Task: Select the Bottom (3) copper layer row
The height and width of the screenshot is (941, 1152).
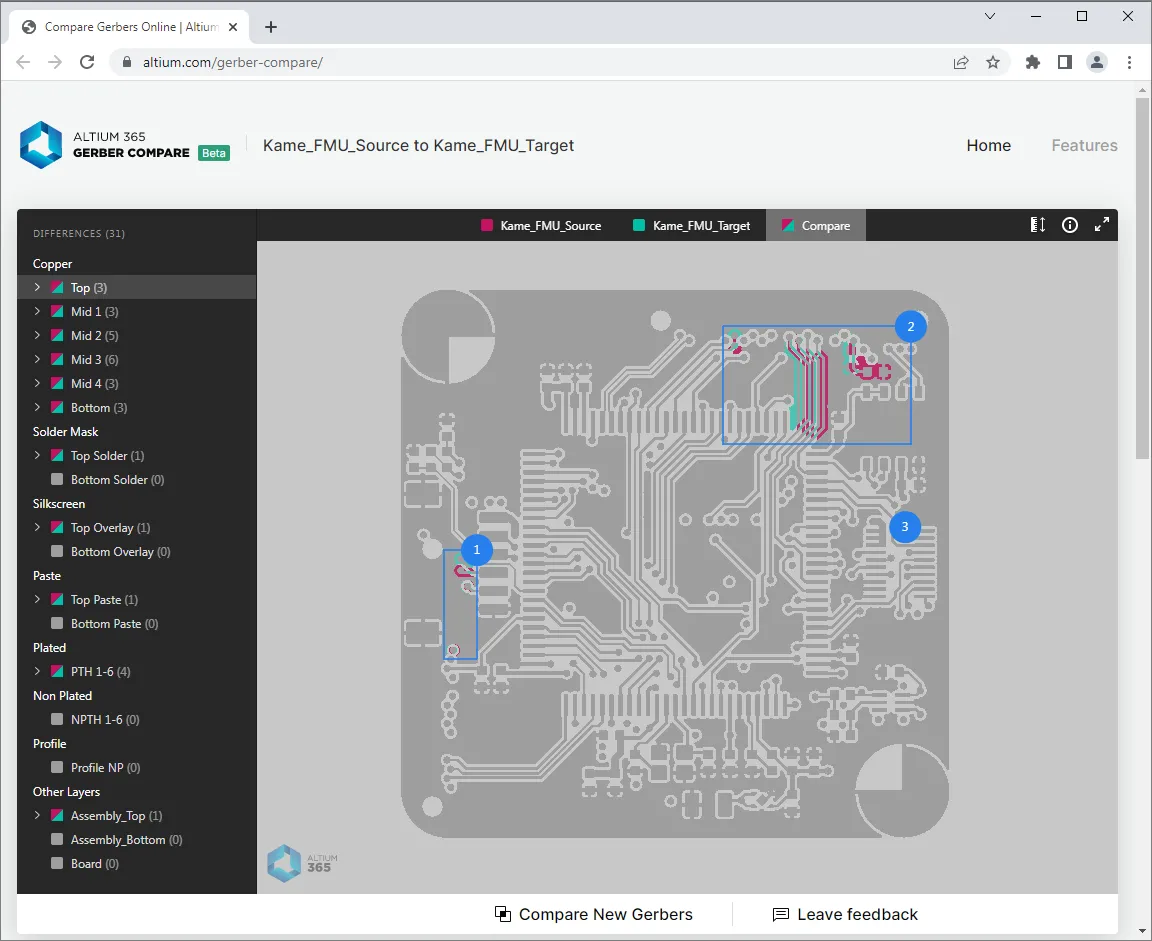Action: point(137,407)
